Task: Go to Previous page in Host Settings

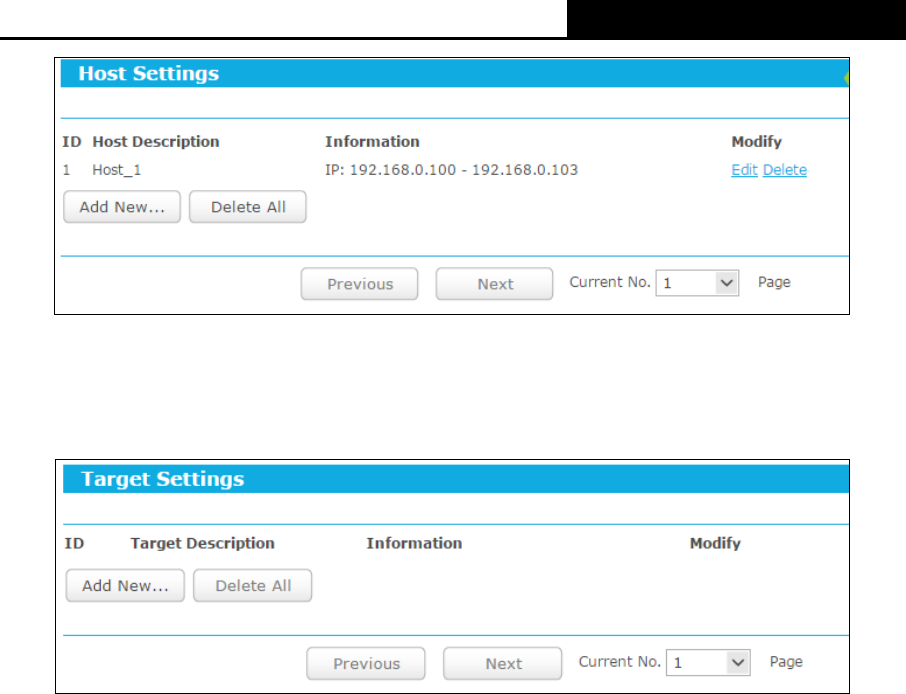Action: pos(359,284)
